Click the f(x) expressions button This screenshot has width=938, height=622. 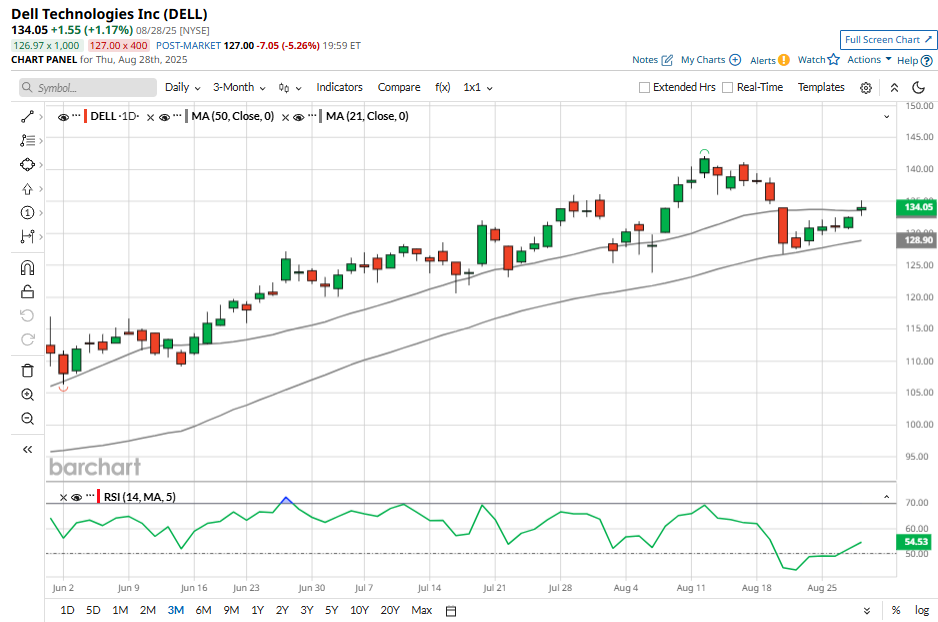pyautogui.click(x=443, y=87)
